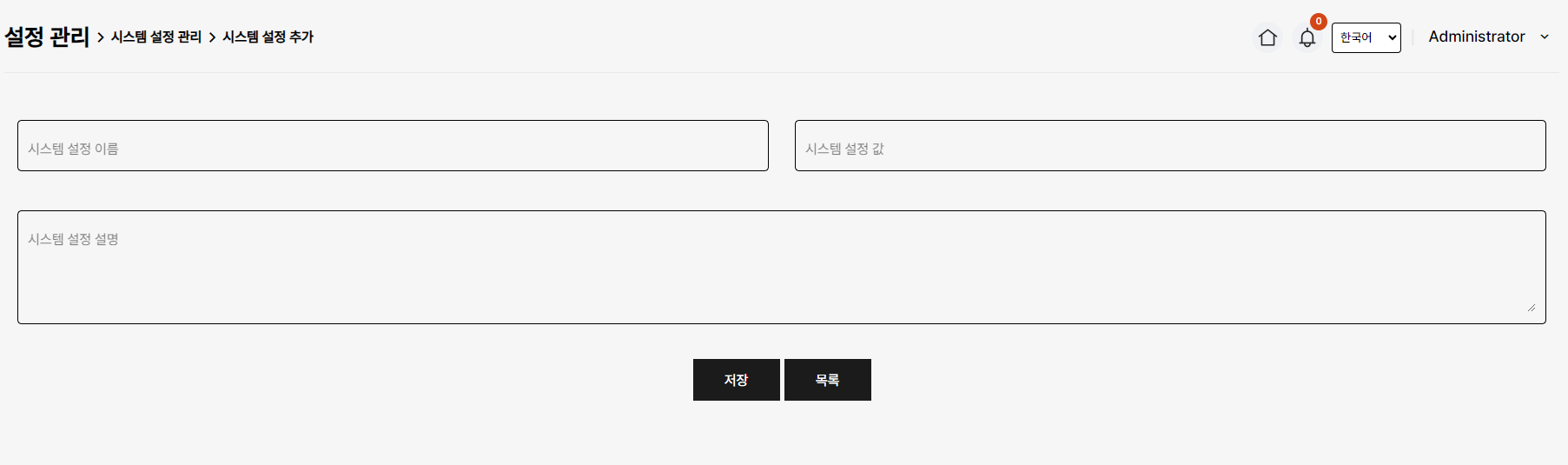Go to 시스템 설정 관리 breadcrumb
The width and height of the screenshot is (1568, 465).
pos(156,37)
